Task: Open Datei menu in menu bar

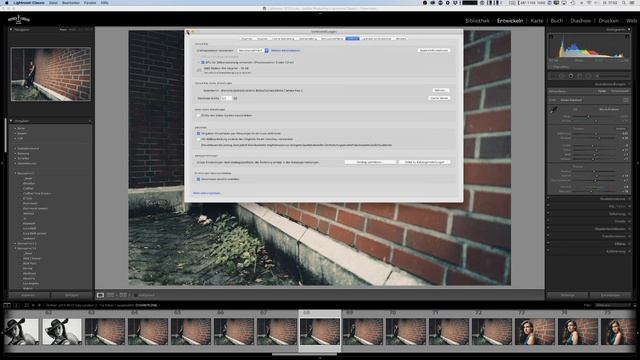Action: coord(53,2)
